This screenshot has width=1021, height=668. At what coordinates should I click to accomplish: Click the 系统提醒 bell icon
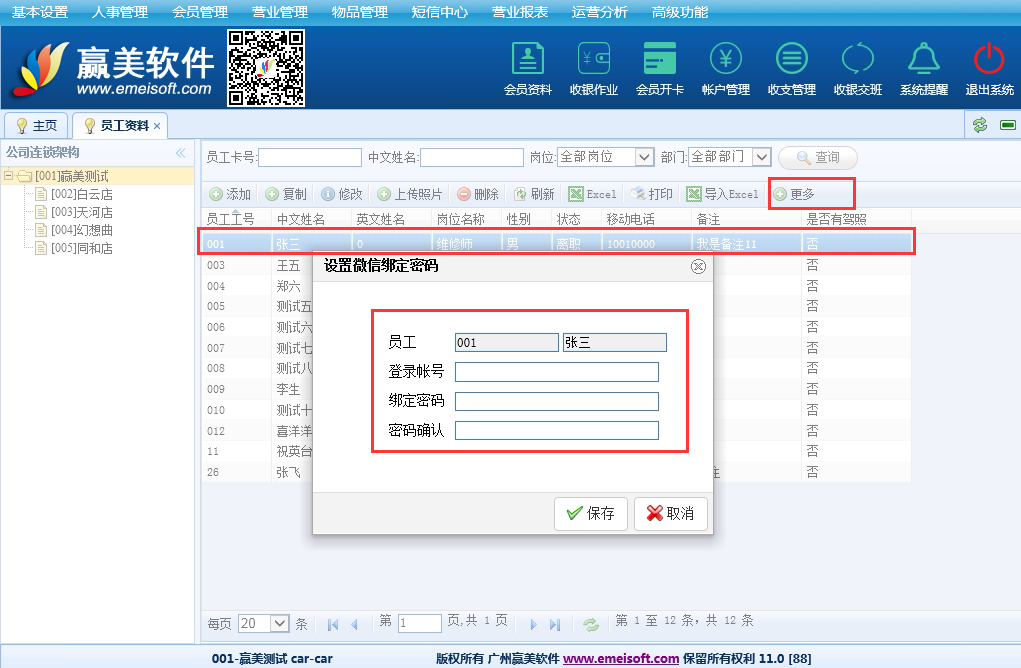pos(923,60)
